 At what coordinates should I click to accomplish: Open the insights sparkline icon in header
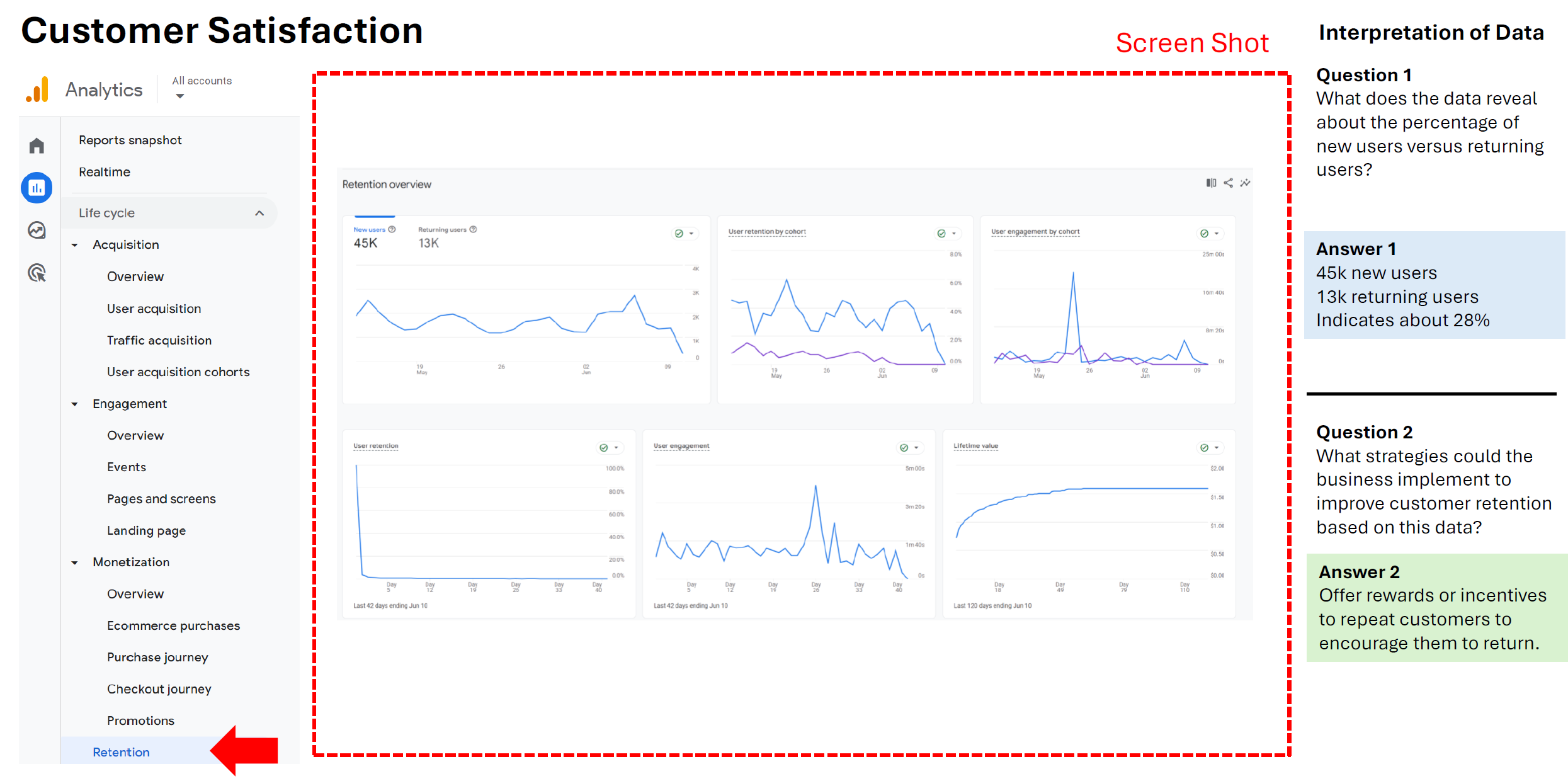click(1245, 183)
